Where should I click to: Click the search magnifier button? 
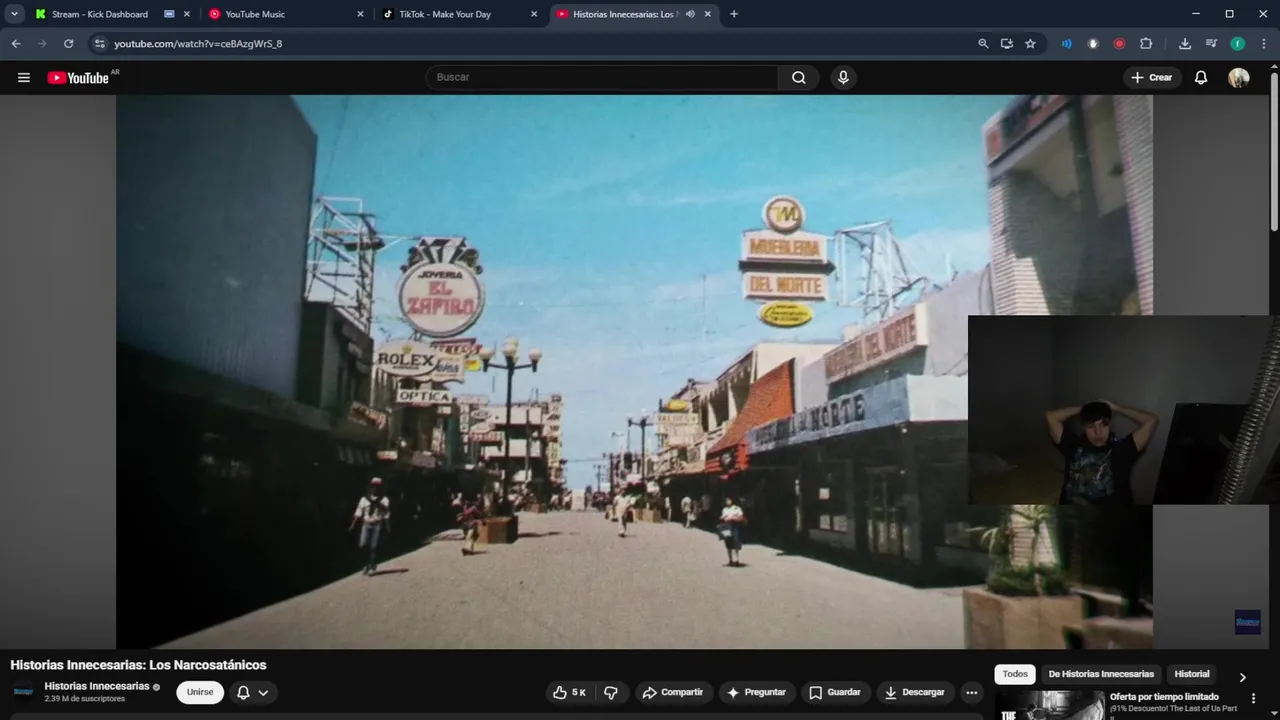(x=798, y=77)
